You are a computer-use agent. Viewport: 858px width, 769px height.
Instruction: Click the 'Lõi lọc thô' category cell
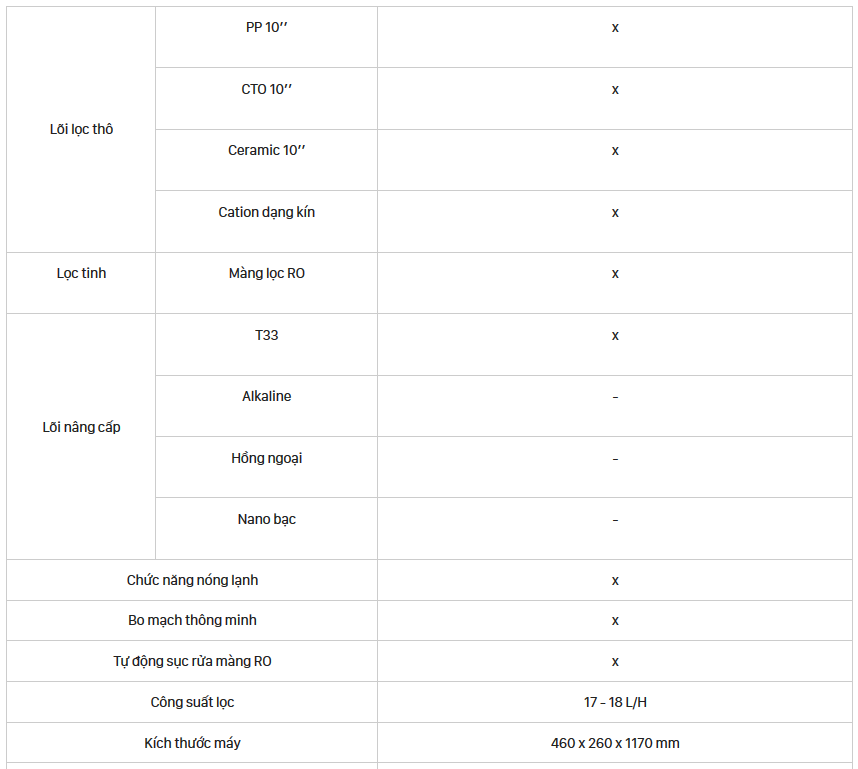click(81, 129)
